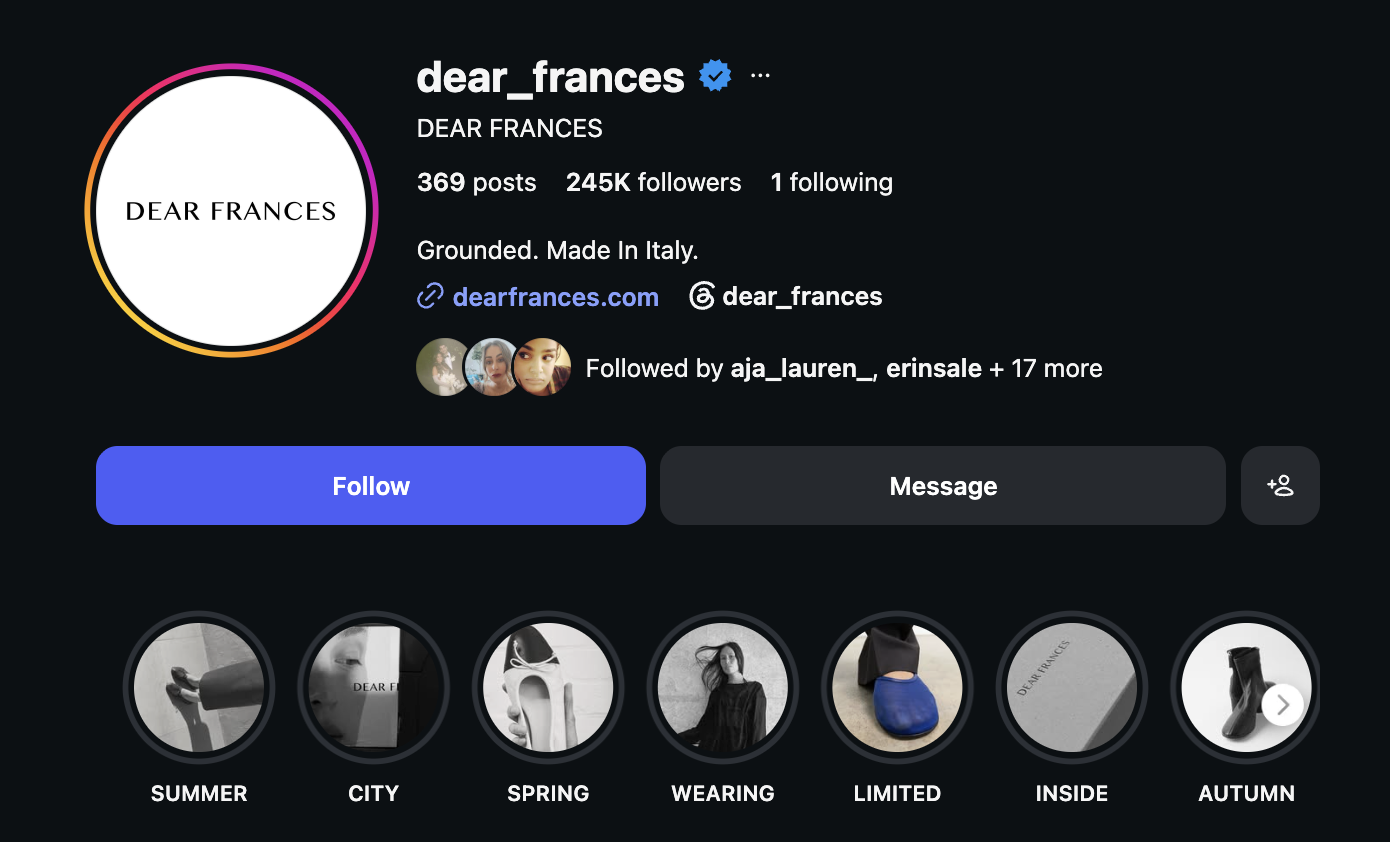This screenshot has width=1390, height=842.
Task: Open the DEAR FRANCES profile picture story
Action: (231, 211)
